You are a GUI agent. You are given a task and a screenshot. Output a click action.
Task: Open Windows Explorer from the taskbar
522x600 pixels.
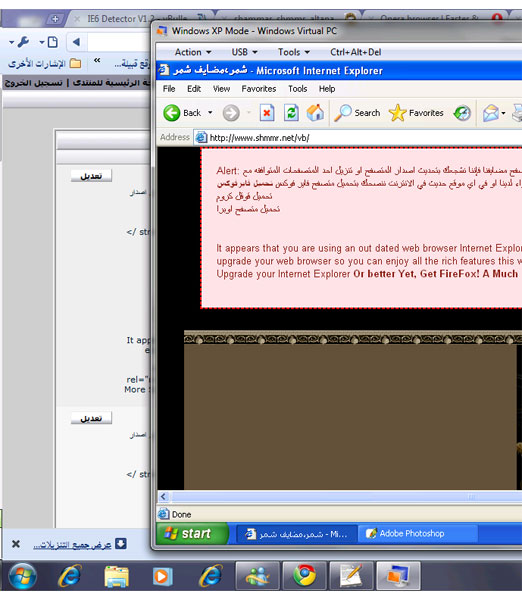(x=117, y=577)
